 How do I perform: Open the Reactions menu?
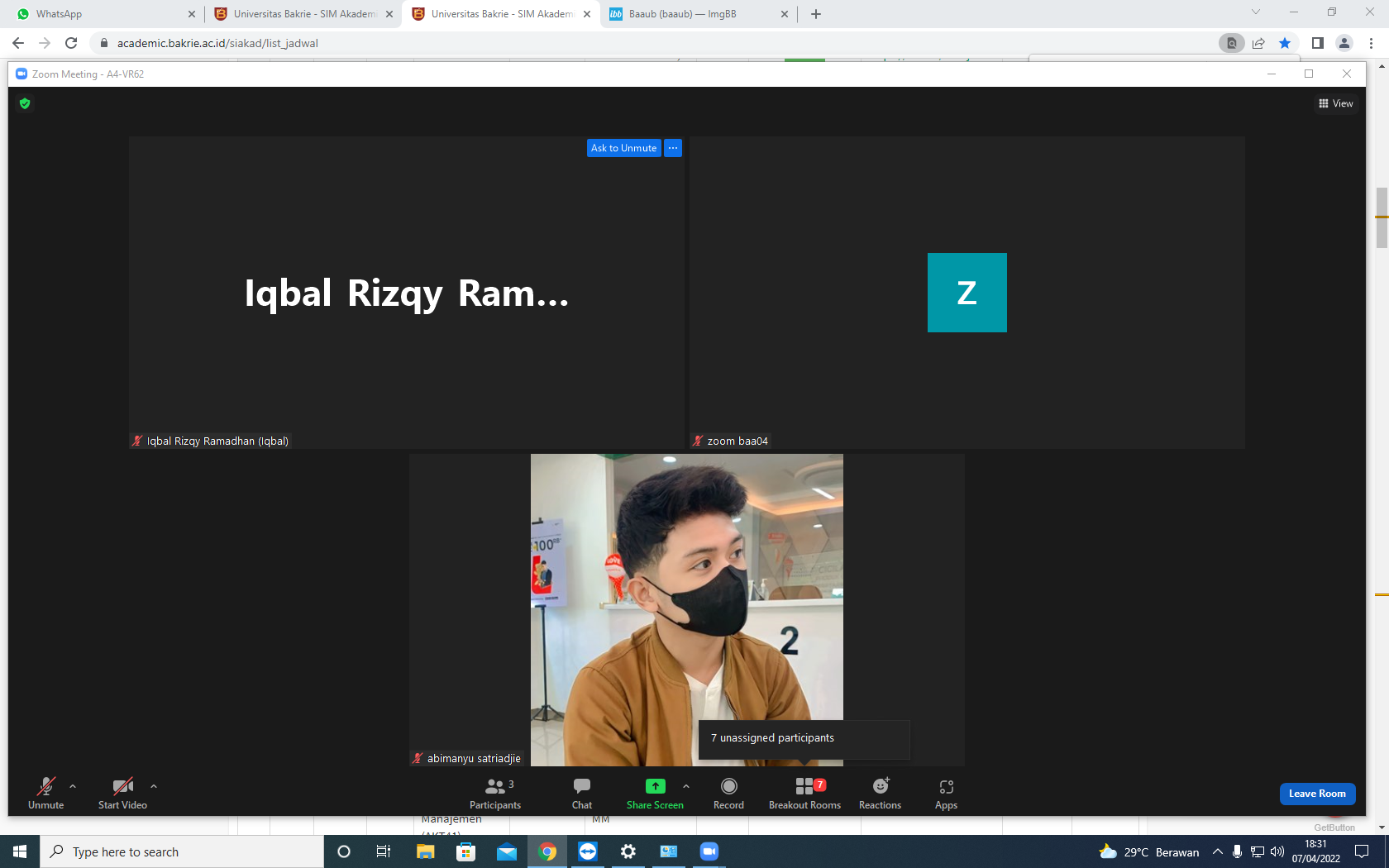coord(880,794)
